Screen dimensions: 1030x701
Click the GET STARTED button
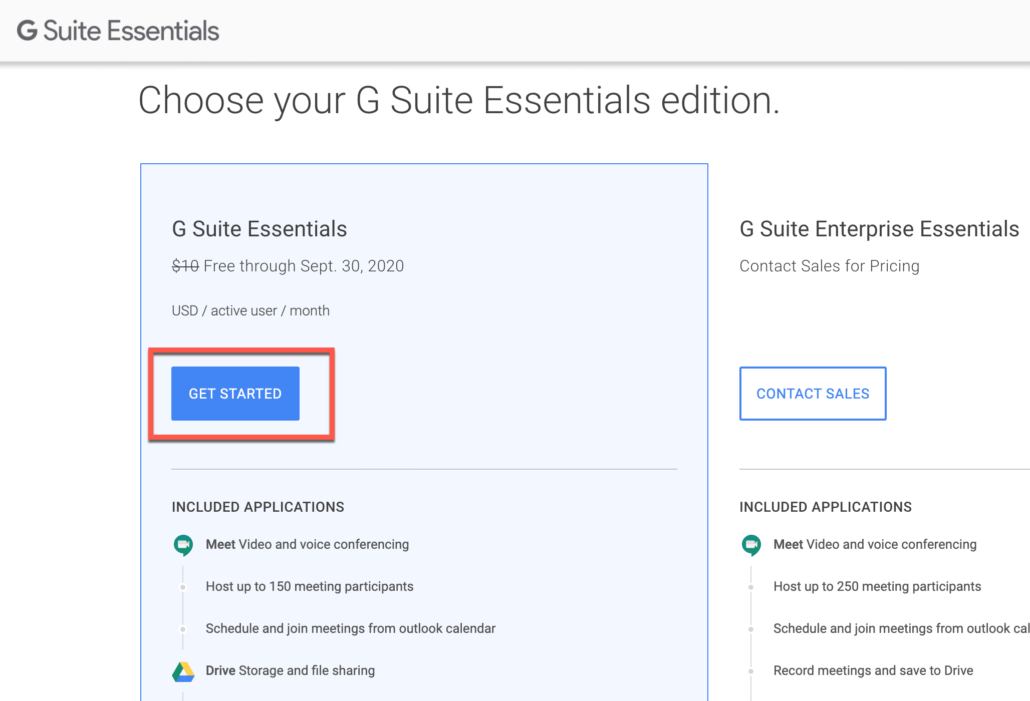point(235,394)
